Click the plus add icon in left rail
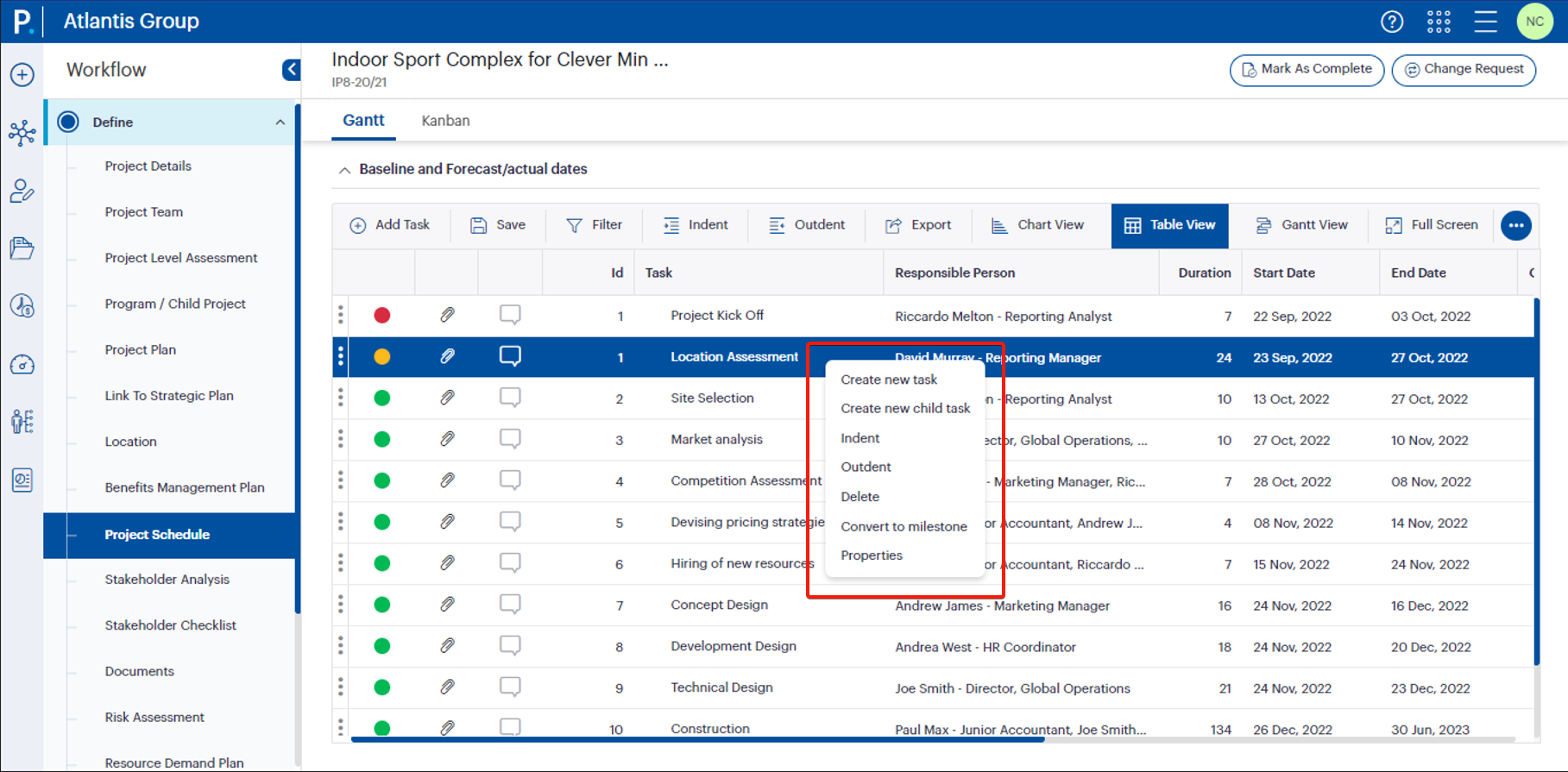The image size is (1568, 772). pyautogui.click(x=22, y=75)
